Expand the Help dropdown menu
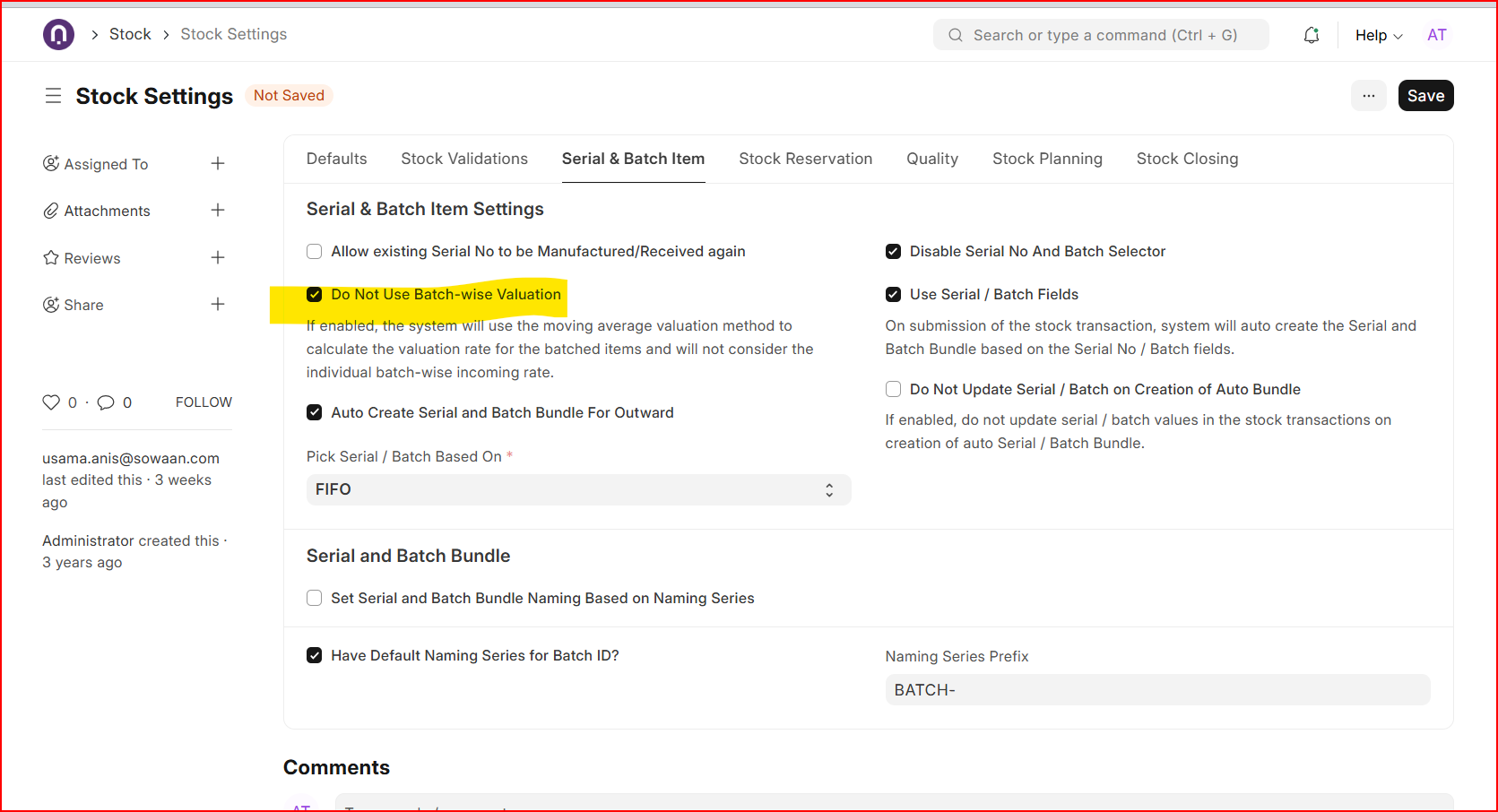Screen dimensions: 1498x812 (1378, 35)
